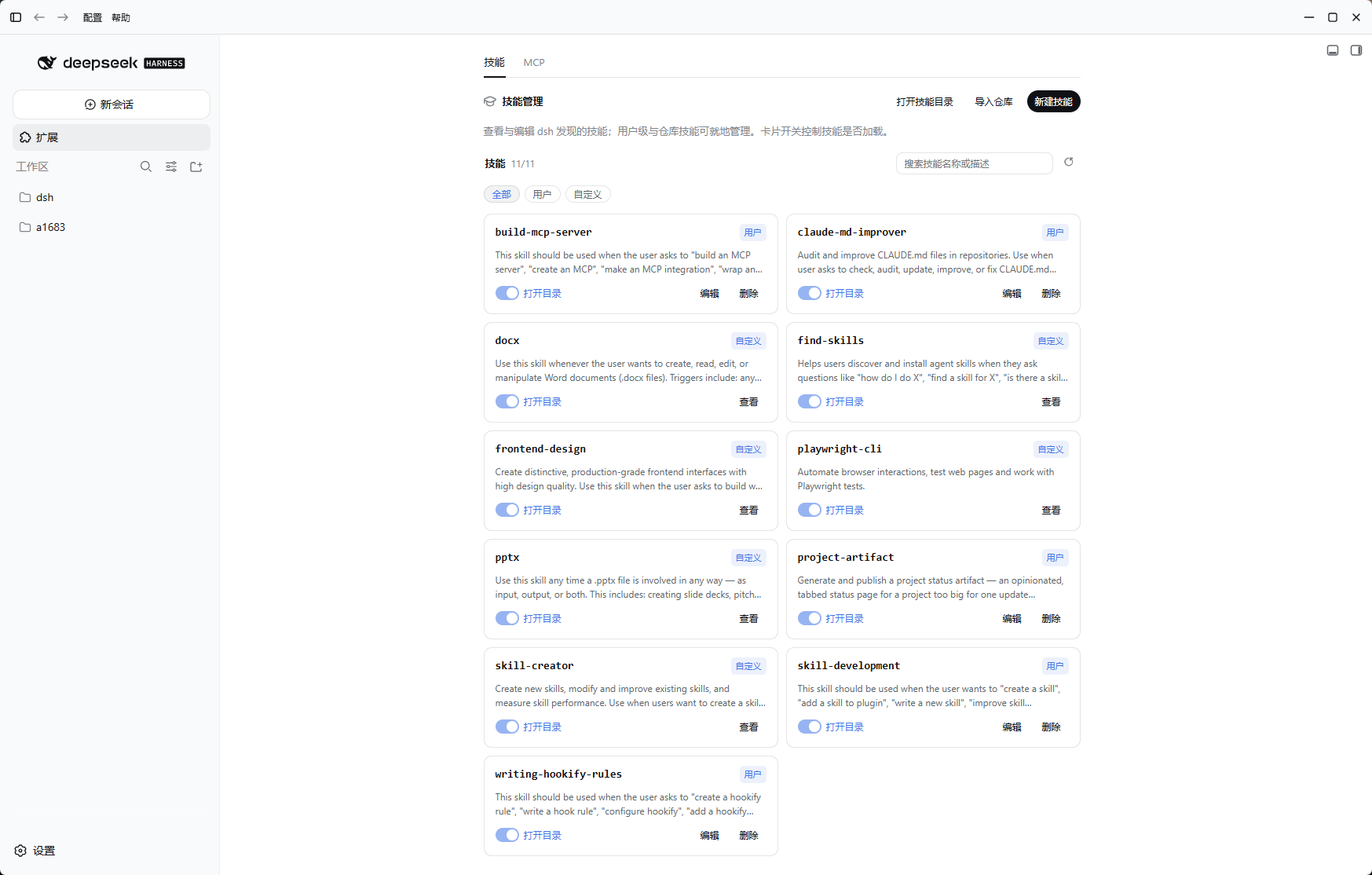Edit the claude-md-improver skill
The image size is (1372, 875).
point(1012,293)
